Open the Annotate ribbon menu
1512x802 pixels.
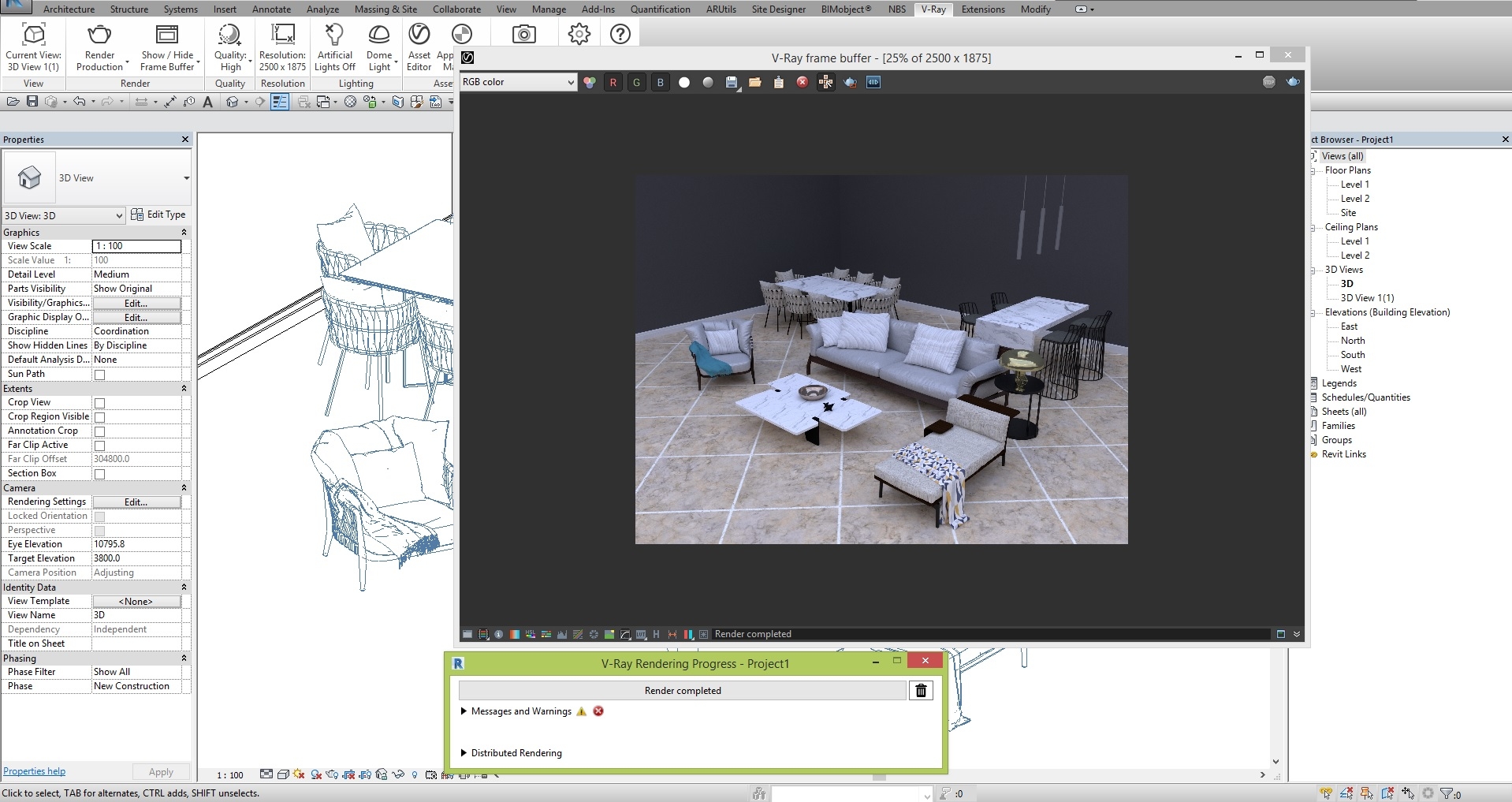pyautogui.click(x=271, y=9)
